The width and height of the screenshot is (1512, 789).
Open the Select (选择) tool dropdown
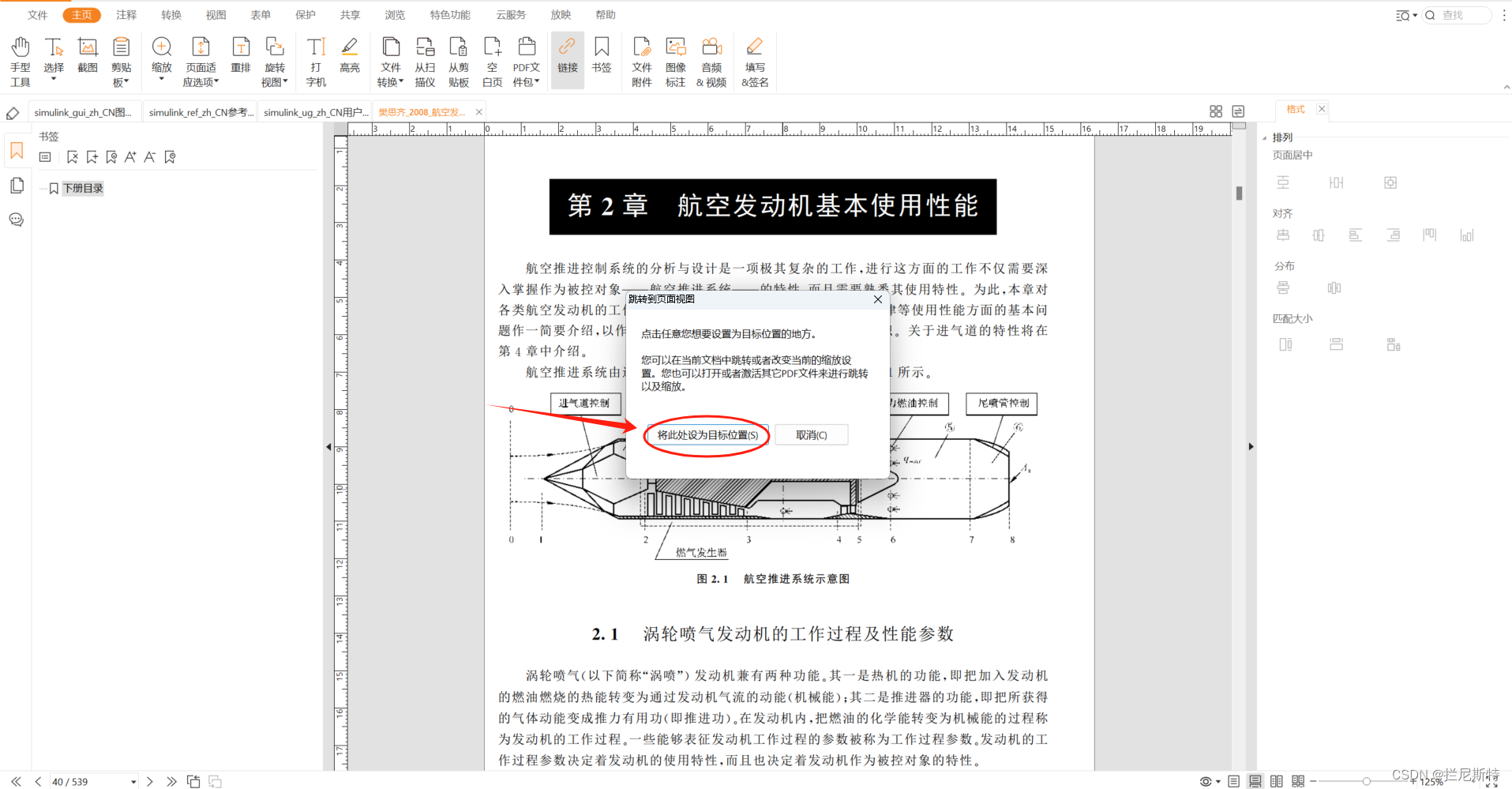(54, 80)
